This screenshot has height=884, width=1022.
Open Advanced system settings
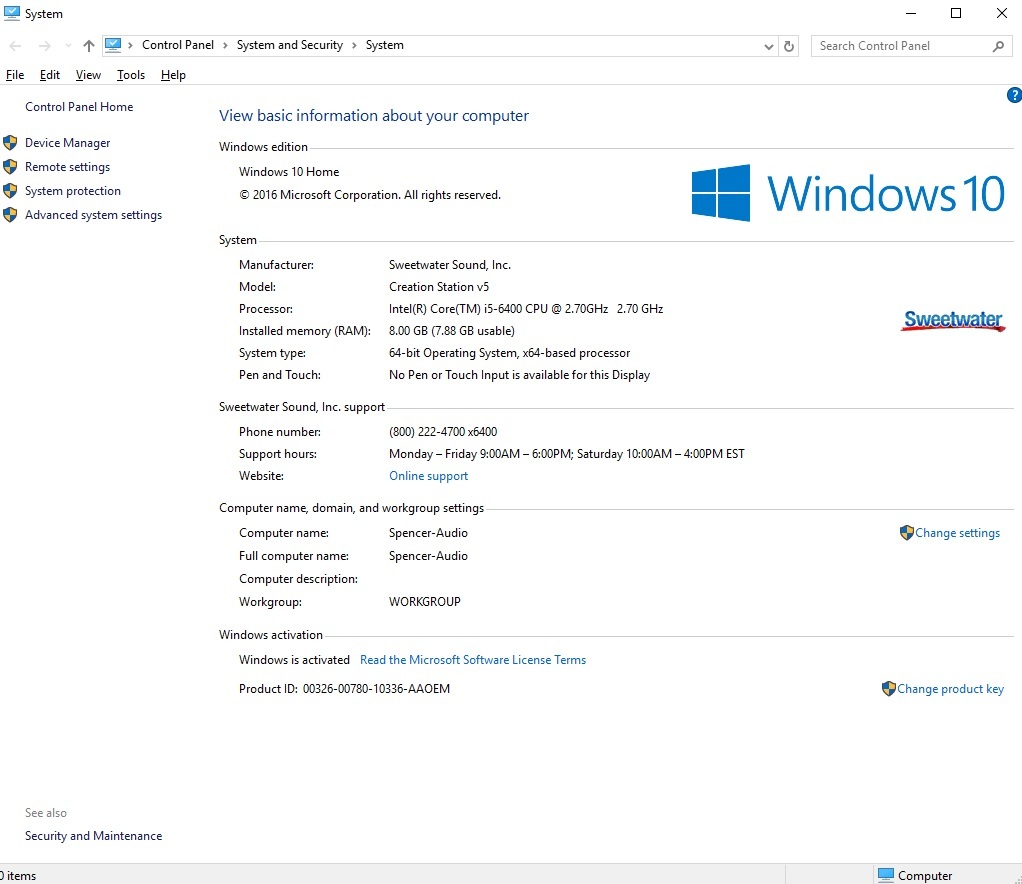pos(93,215)
